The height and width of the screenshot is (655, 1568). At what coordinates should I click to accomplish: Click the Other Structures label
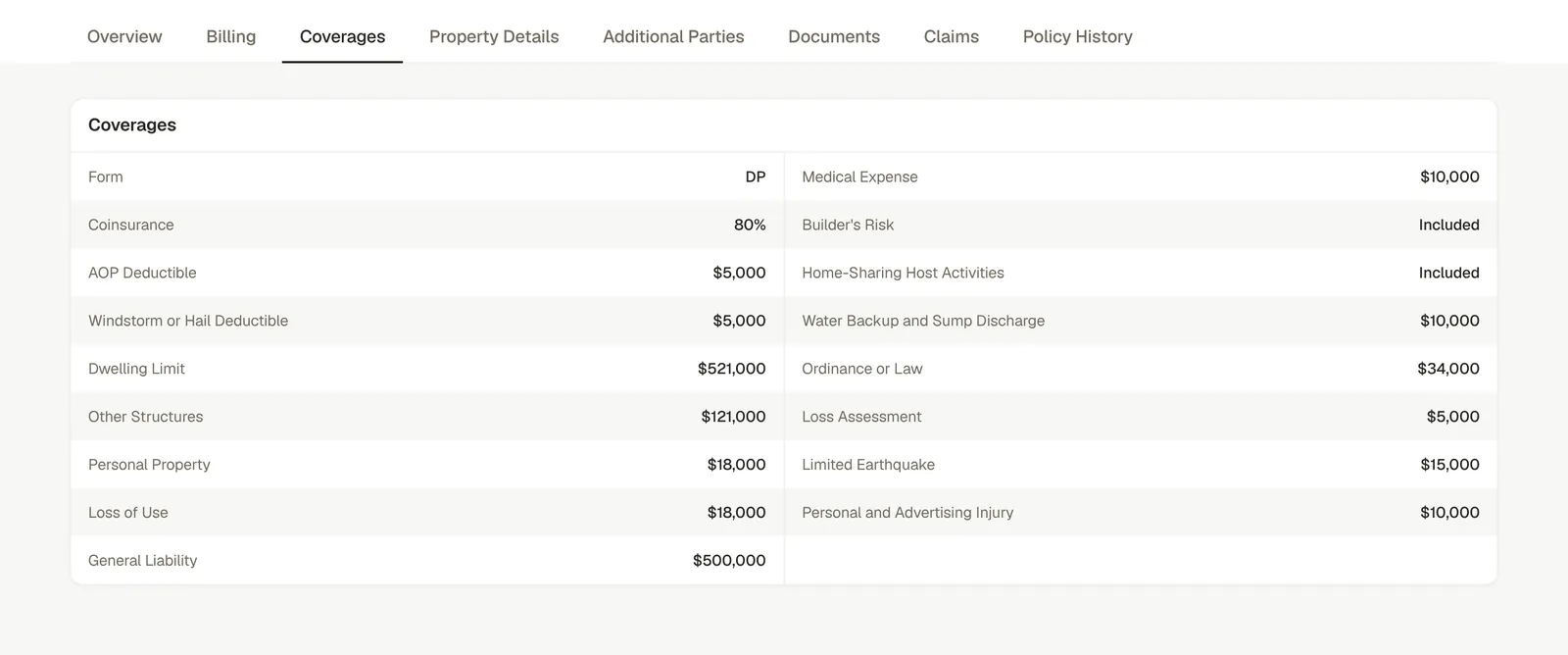146,417
